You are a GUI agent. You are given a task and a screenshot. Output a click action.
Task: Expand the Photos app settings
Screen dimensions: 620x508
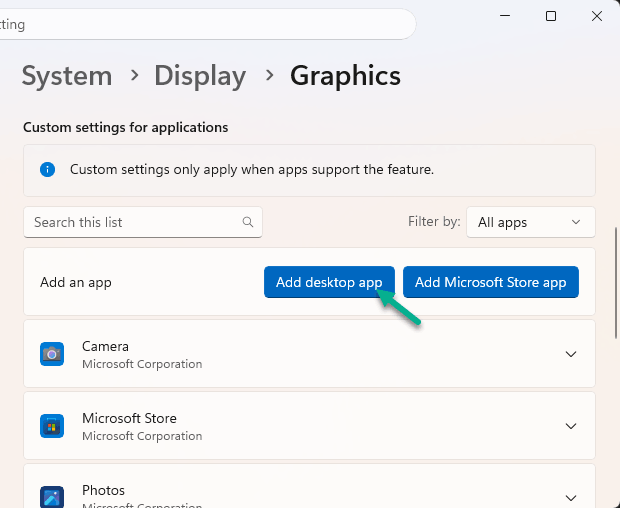click(571, 498)
